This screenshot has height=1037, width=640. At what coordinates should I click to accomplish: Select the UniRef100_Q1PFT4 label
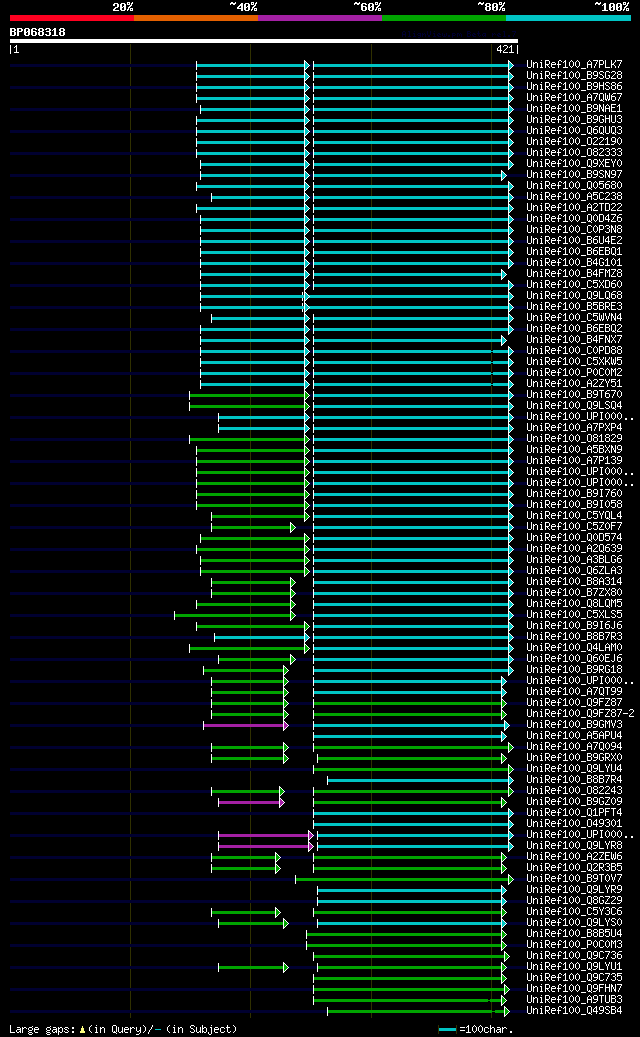(x=574, y=812)
